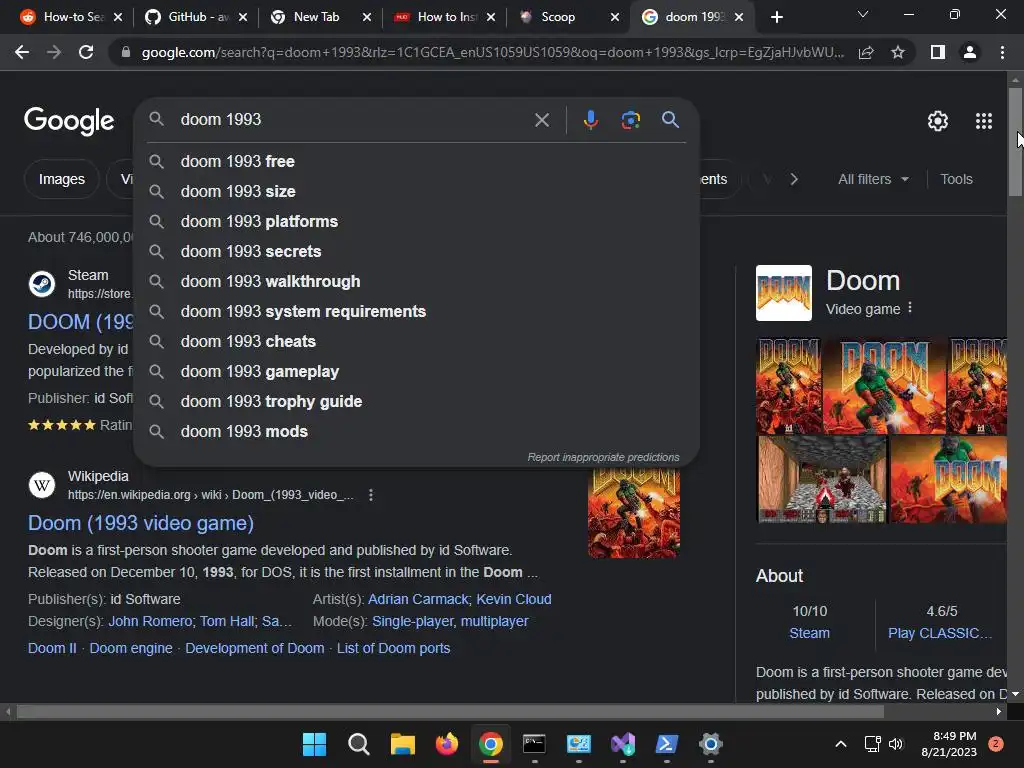Open terminal window from taskbar
Image resolution: width=1024 pixels, height=768 pixels.
(x=534, y=744)
